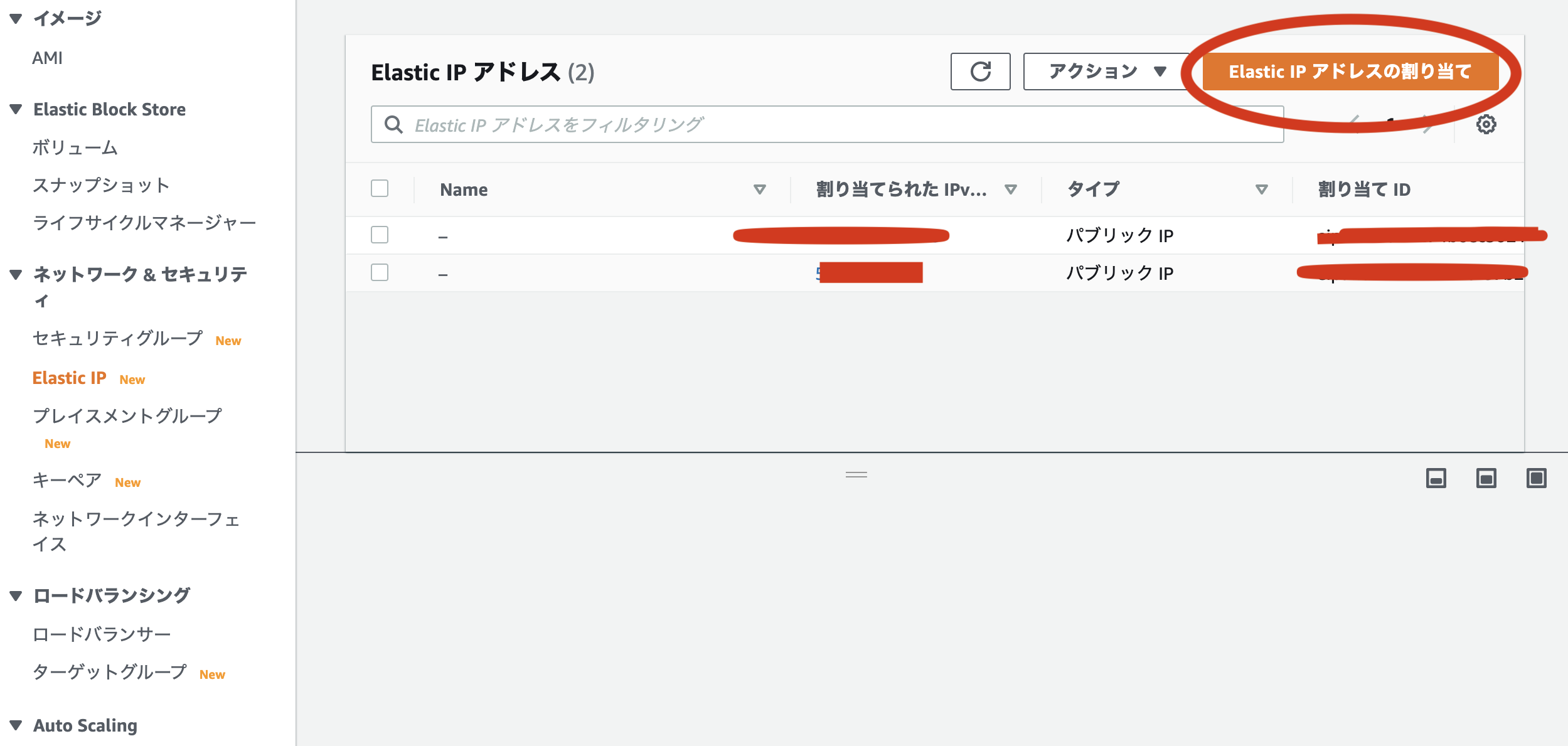
Task: Collapse the ロードバランシング section
Action: pos(16,595)
